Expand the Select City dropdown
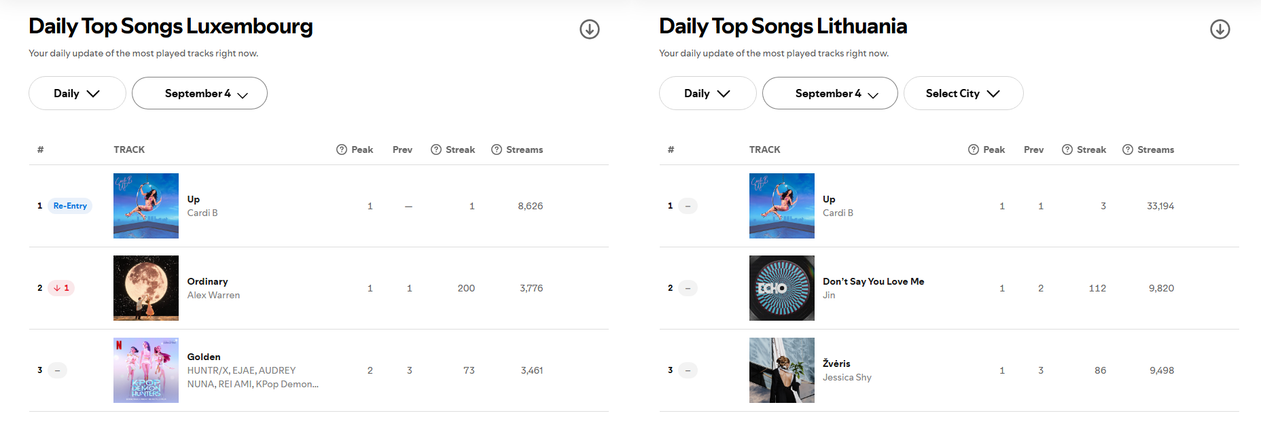Screen dimensions: 1280x424 [x=963, y=93]
